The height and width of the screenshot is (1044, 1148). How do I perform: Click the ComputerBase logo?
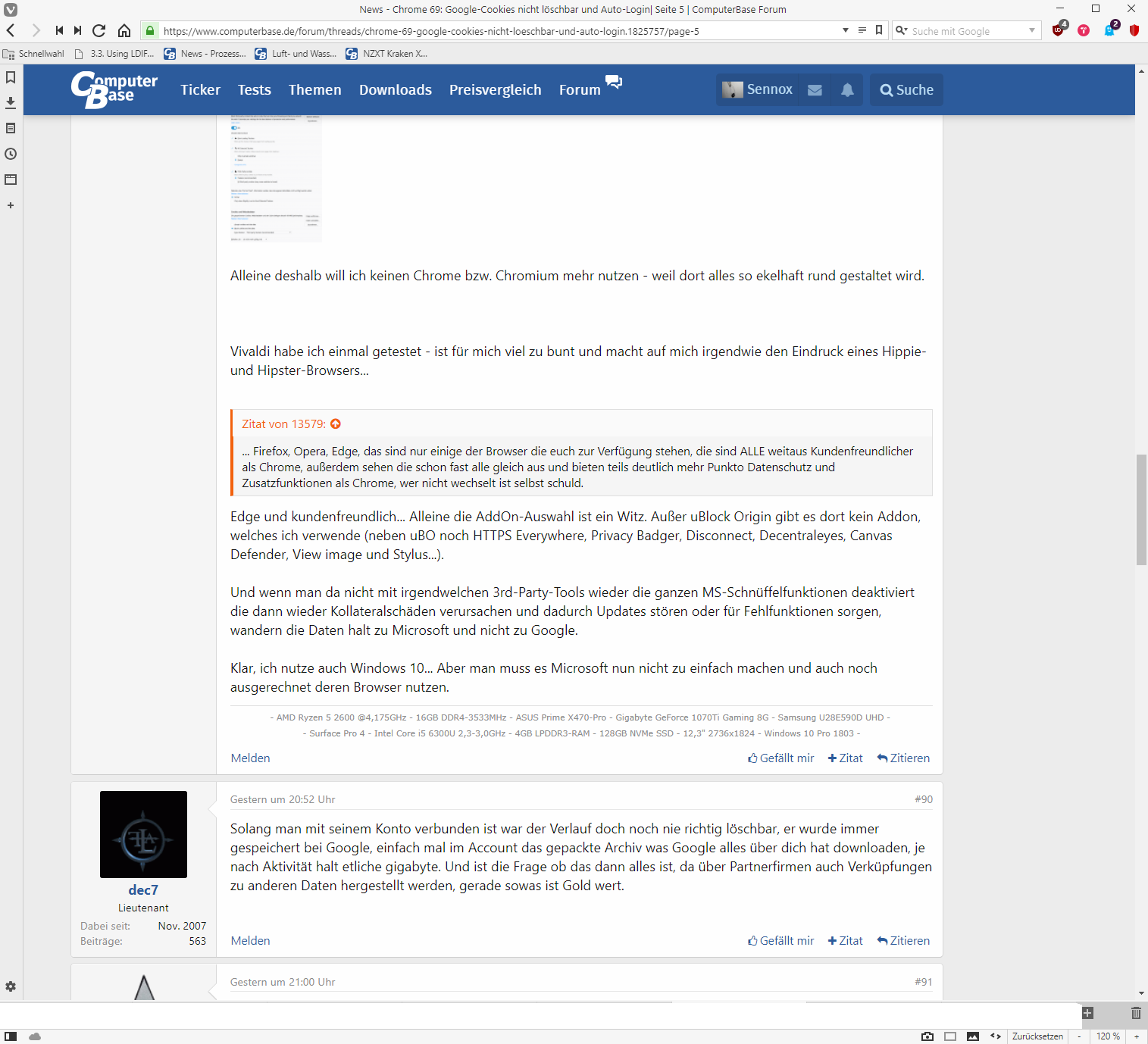point(114,89)
